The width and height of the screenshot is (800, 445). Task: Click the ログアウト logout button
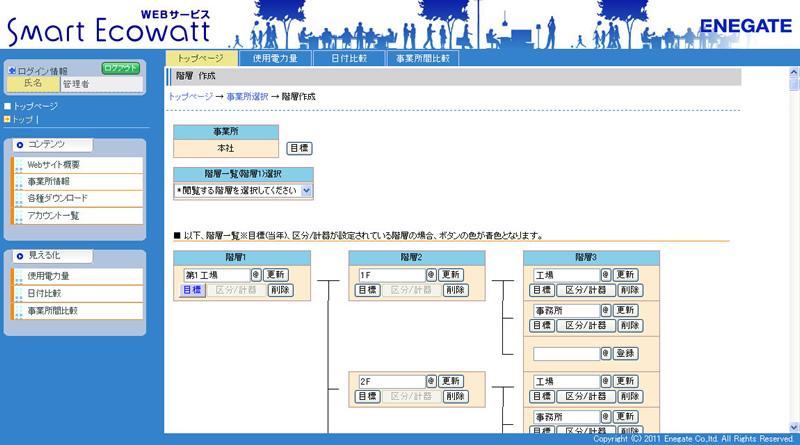click(120, 68)
